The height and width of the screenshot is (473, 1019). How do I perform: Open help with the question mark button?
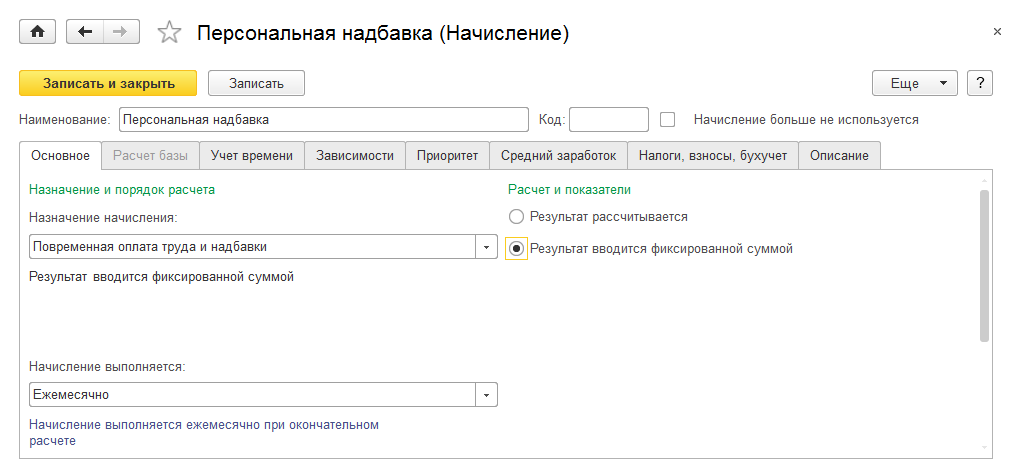[x=980, y=83]
